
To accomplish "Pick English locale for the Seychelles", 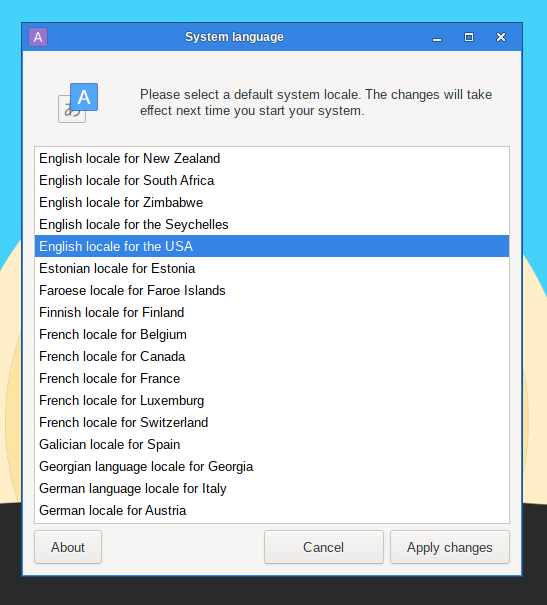I will click(272, 224).
